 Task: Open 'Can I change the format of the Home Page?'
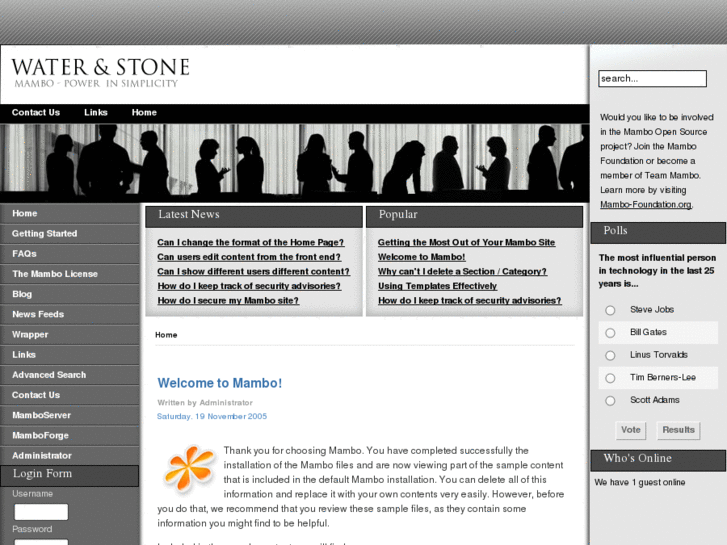(250, 242)
